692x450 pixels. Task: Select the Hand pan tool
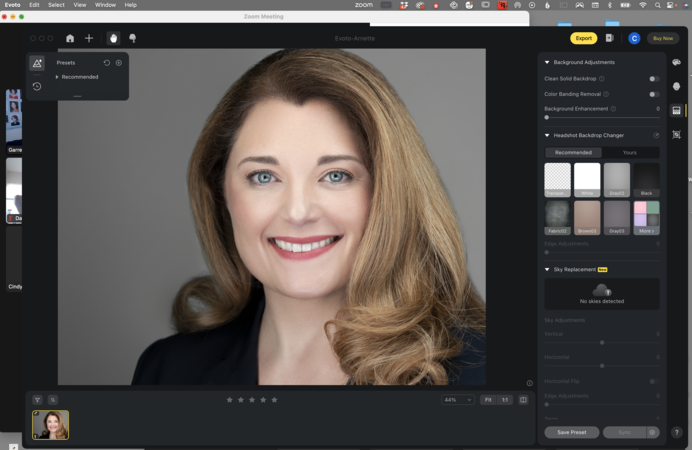pos(113,38)
